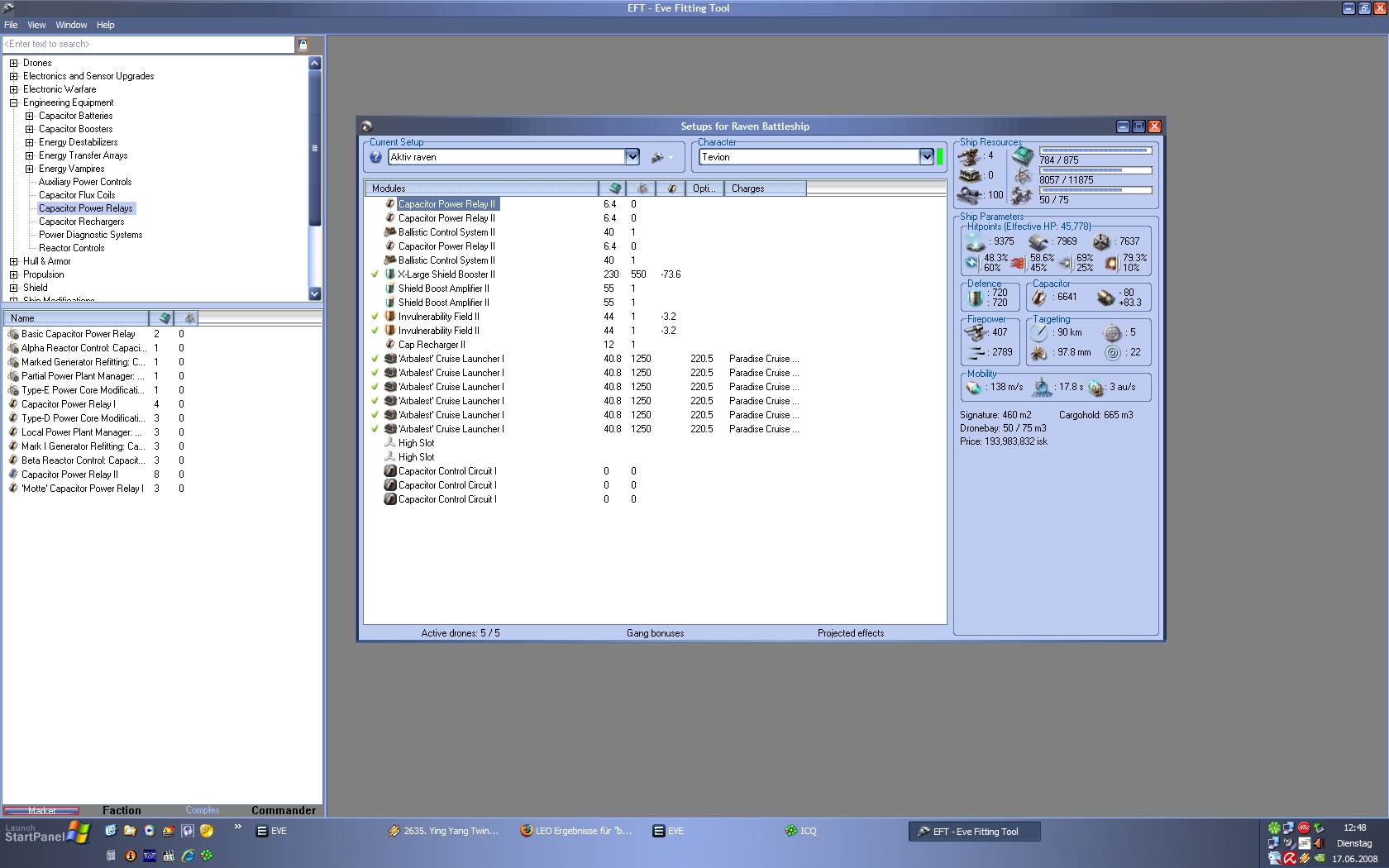The height and width of the screenshot is (868, 1389).
Task: Click the CPU usage bar showing 784 / 875
Action: [1095, 150]
